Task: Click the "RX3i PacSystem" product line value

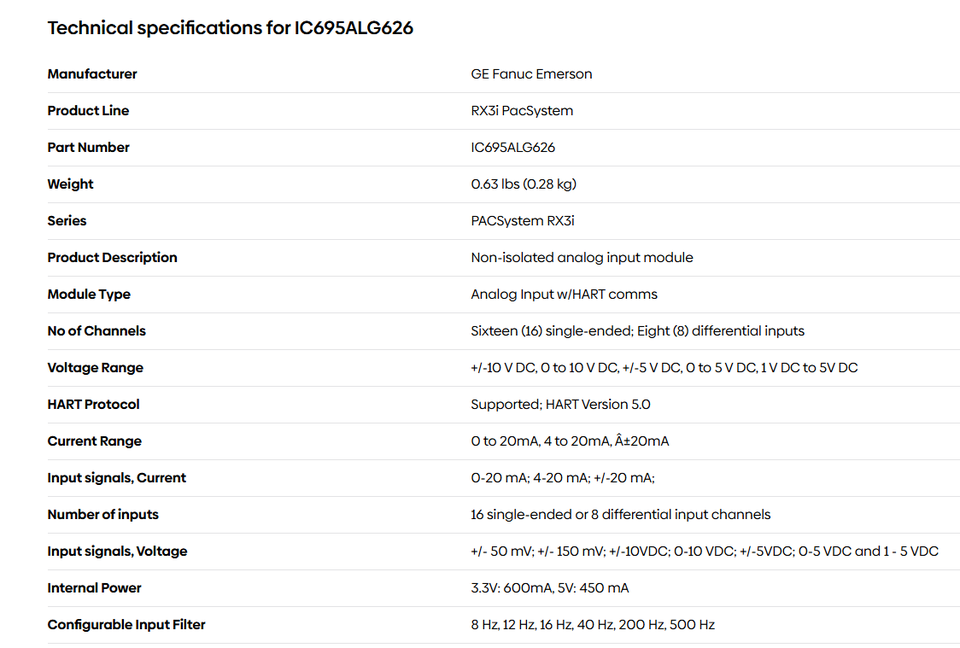Action: pyautogui.click(x=522, y=111)
